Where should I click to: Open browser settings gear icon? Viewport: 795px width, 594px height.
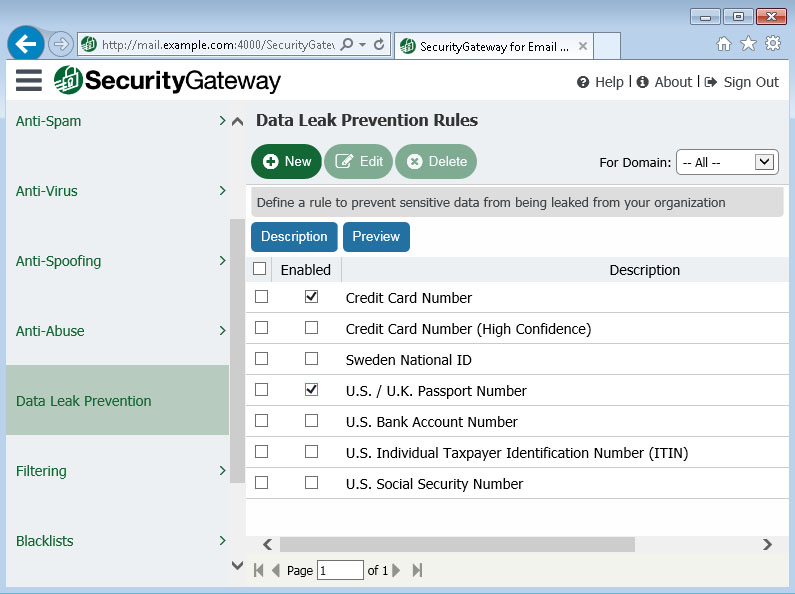tap(772, 44)
